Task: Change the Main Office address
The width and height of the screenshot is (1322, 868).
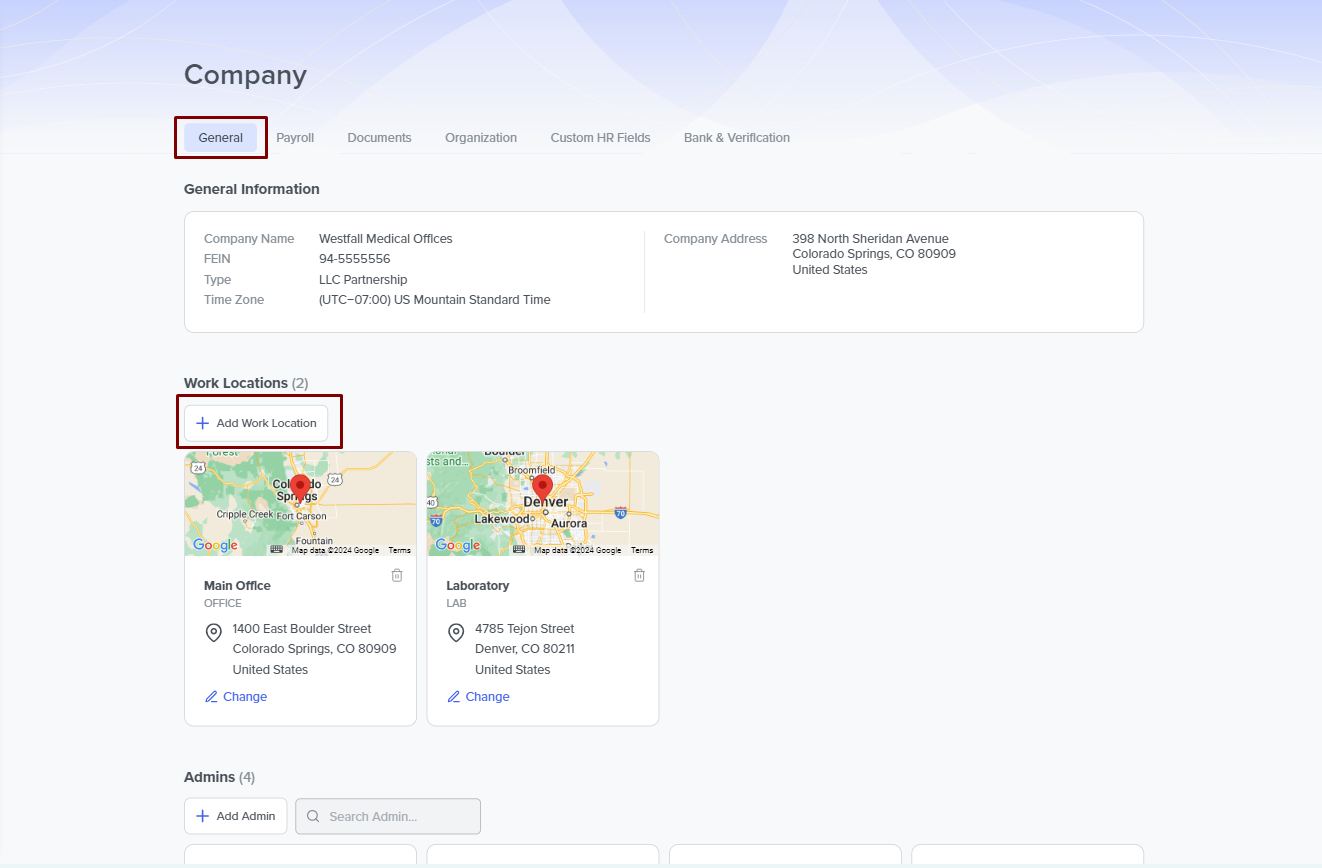Action: click(236, 697)
